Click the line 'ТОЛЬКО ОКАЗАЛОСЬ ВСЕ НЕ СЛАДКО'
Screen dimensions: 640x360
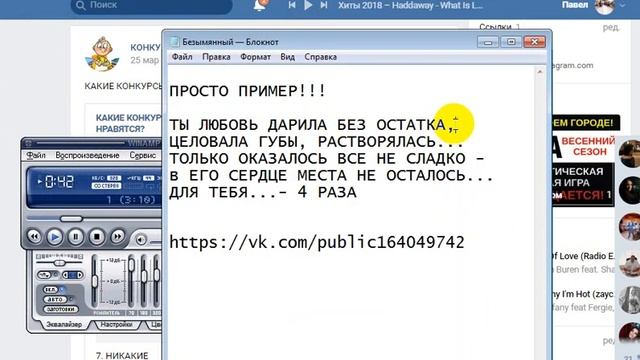coord(327,158)
